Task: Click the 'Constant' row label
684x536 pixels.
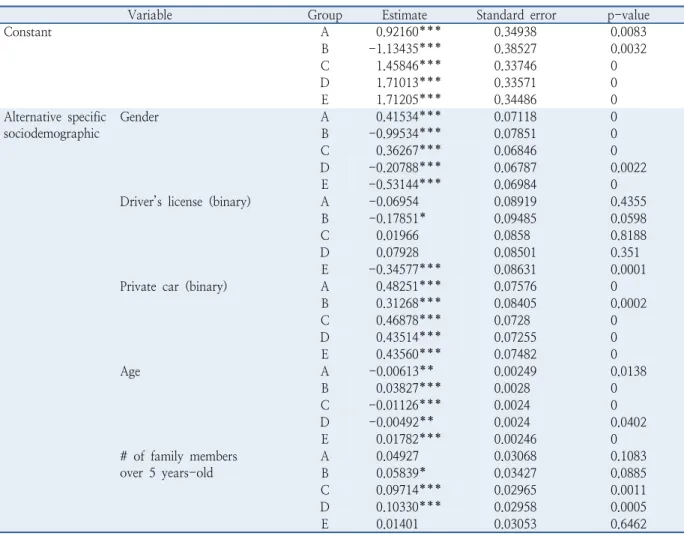Action: (27, 32)
